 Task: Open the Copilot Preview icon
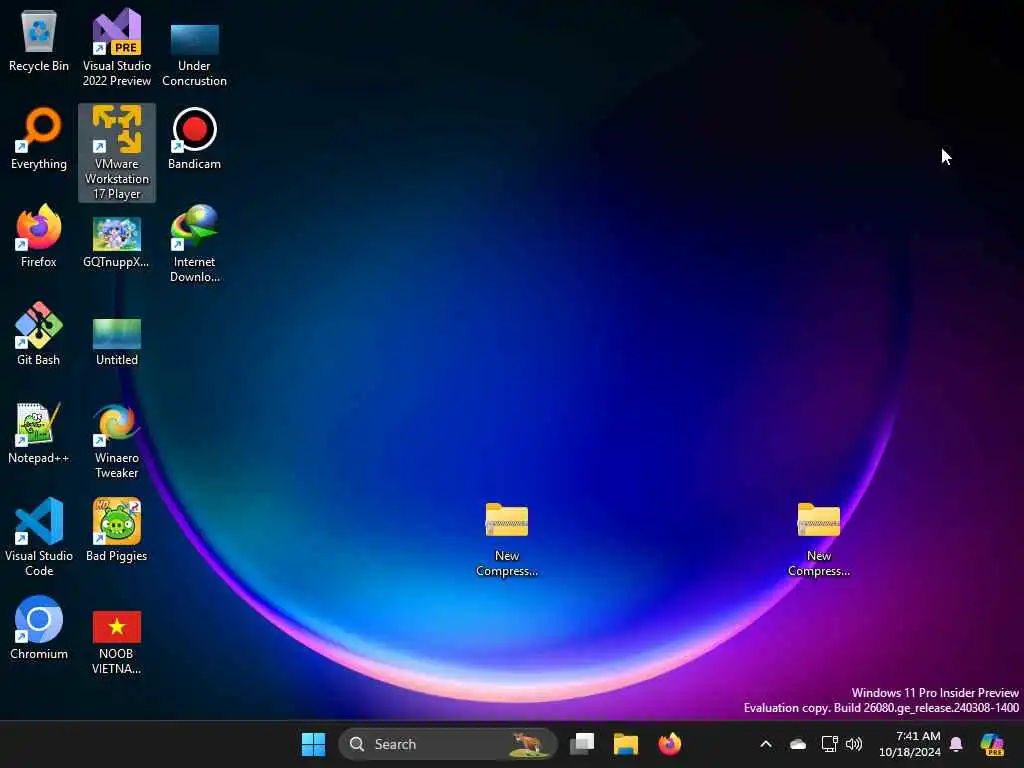click(992, 744)
